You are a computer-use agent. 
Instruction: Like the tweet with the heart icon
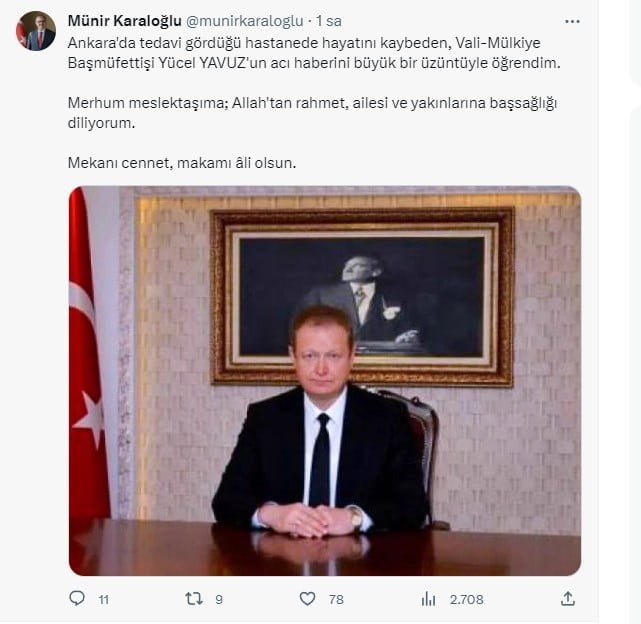pyautogui.click(x=307, y=599)
